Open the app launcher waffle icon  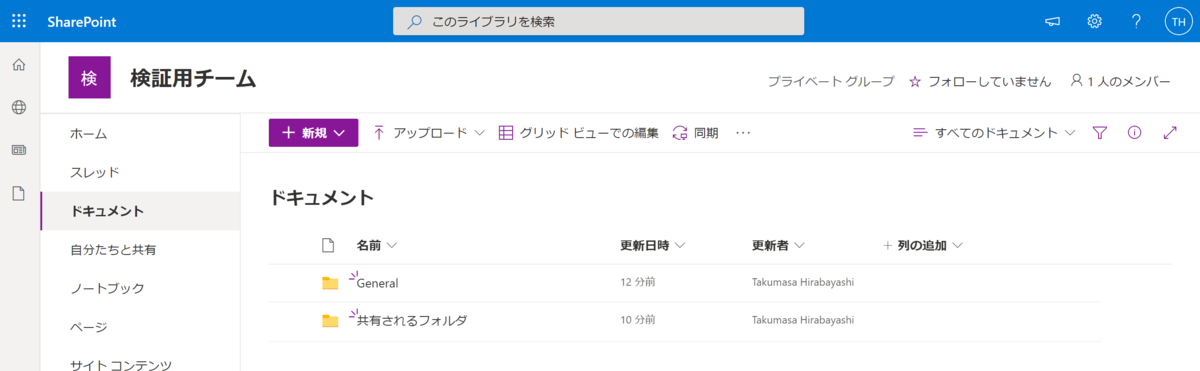point(19,21)
